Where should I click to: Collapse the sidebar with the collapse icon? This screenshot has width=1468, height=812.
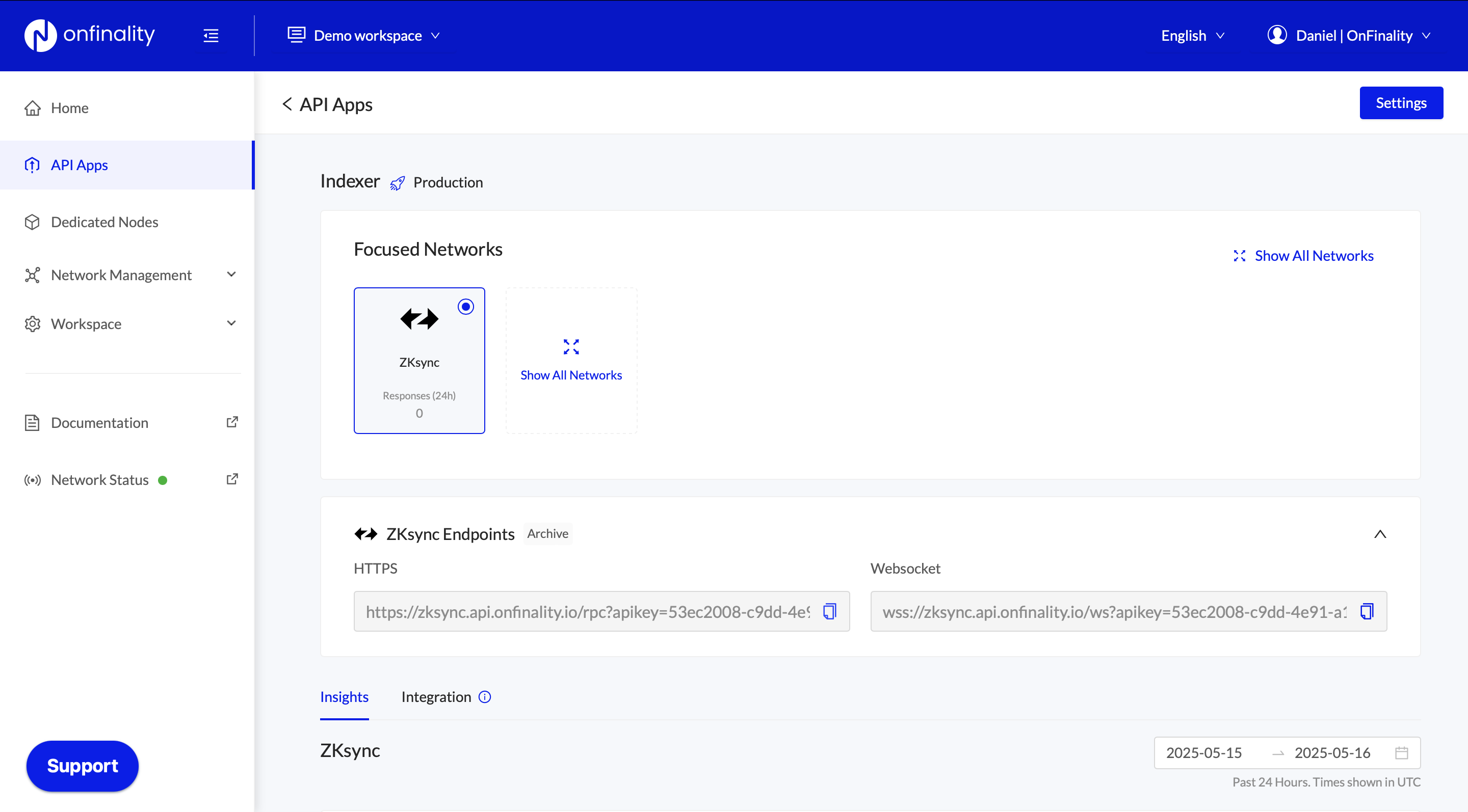click(211, 35)
